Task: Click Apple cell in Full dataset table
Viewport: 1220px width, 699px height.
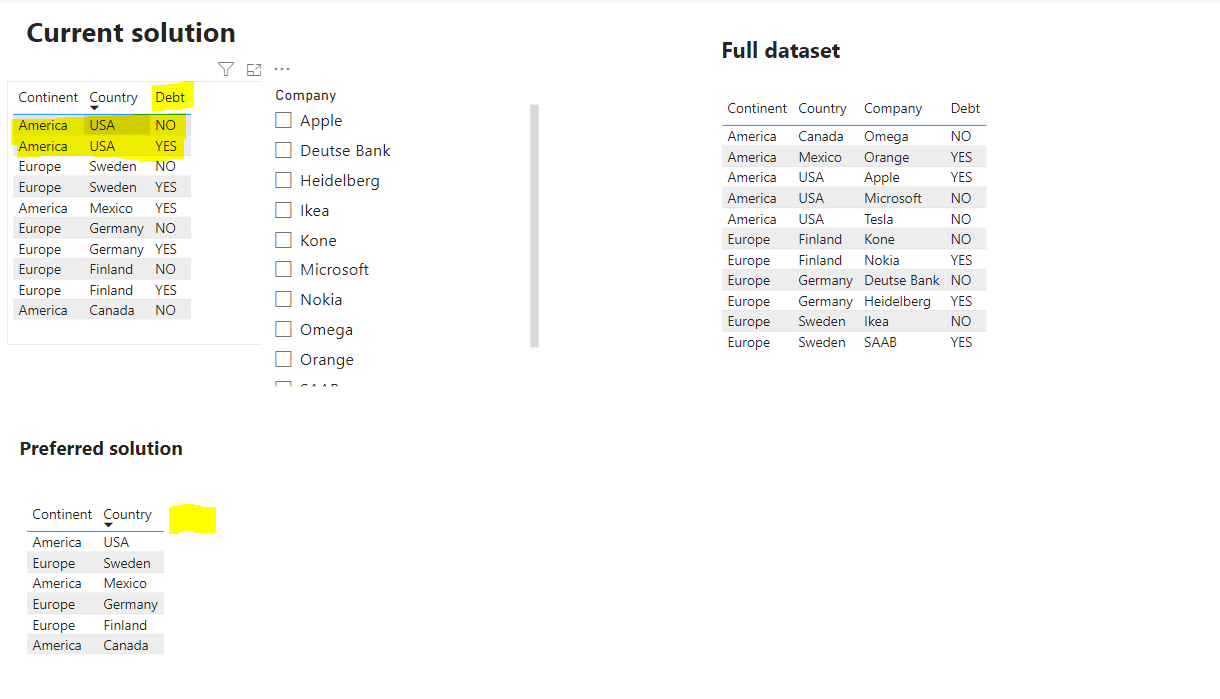Action: coord(882,177)
